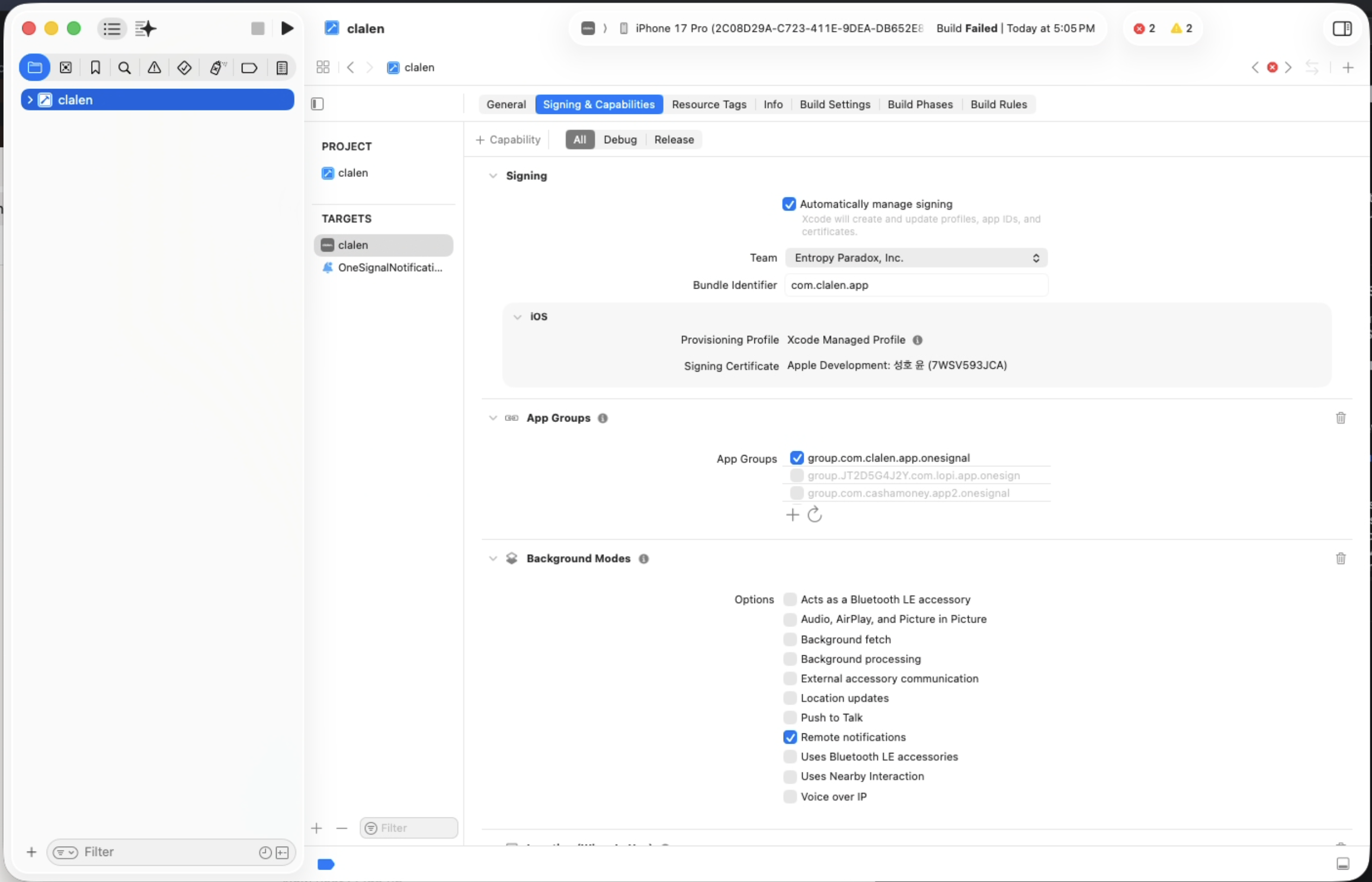The width and height of the screenshot is (1372, 882).
Task: Open the Breakpoint navigator icon
Action: point(249,68)
